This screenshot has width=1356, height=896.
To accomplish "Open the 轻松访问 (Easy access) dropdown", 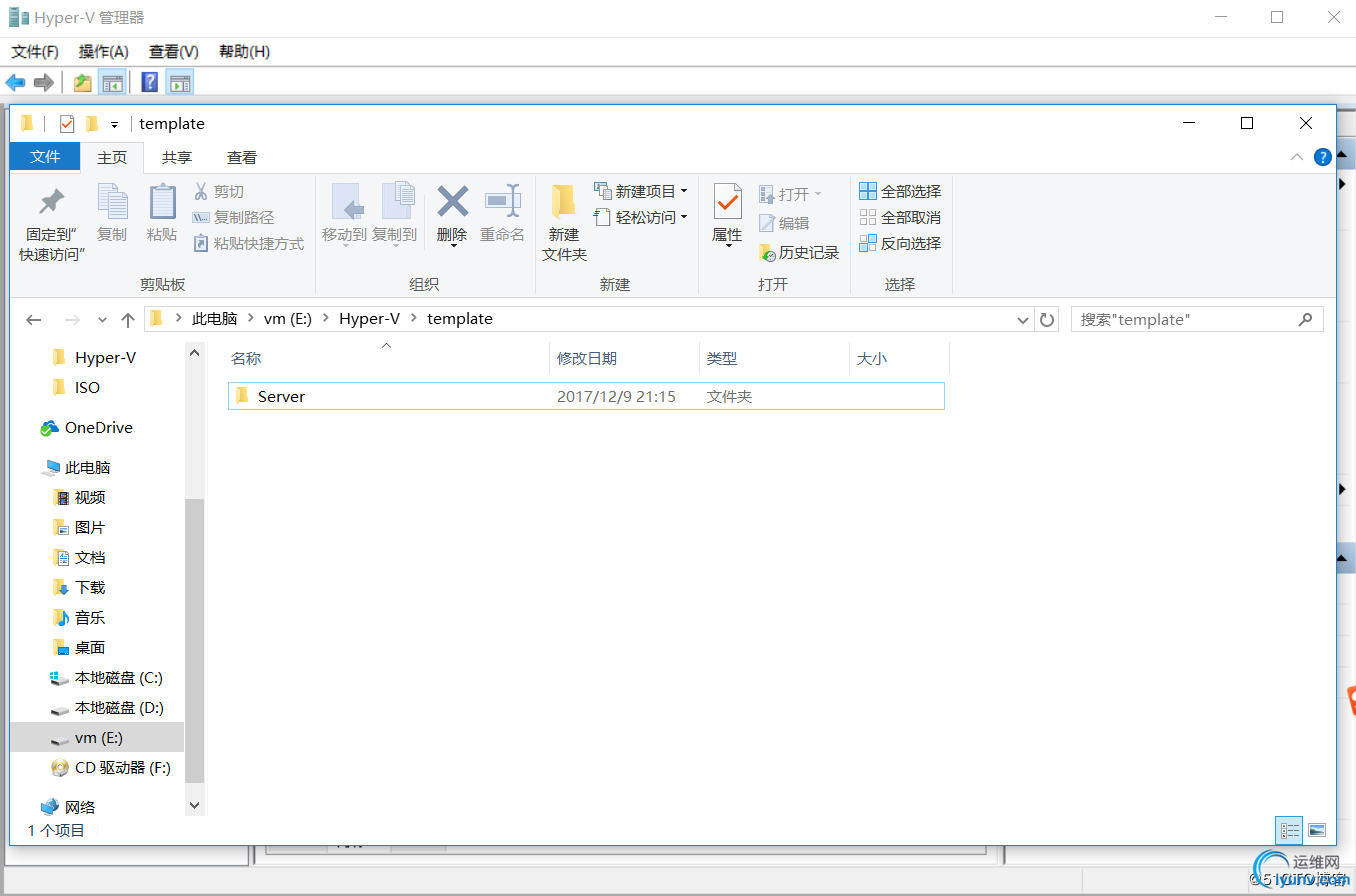I will (x=641, y=217).
